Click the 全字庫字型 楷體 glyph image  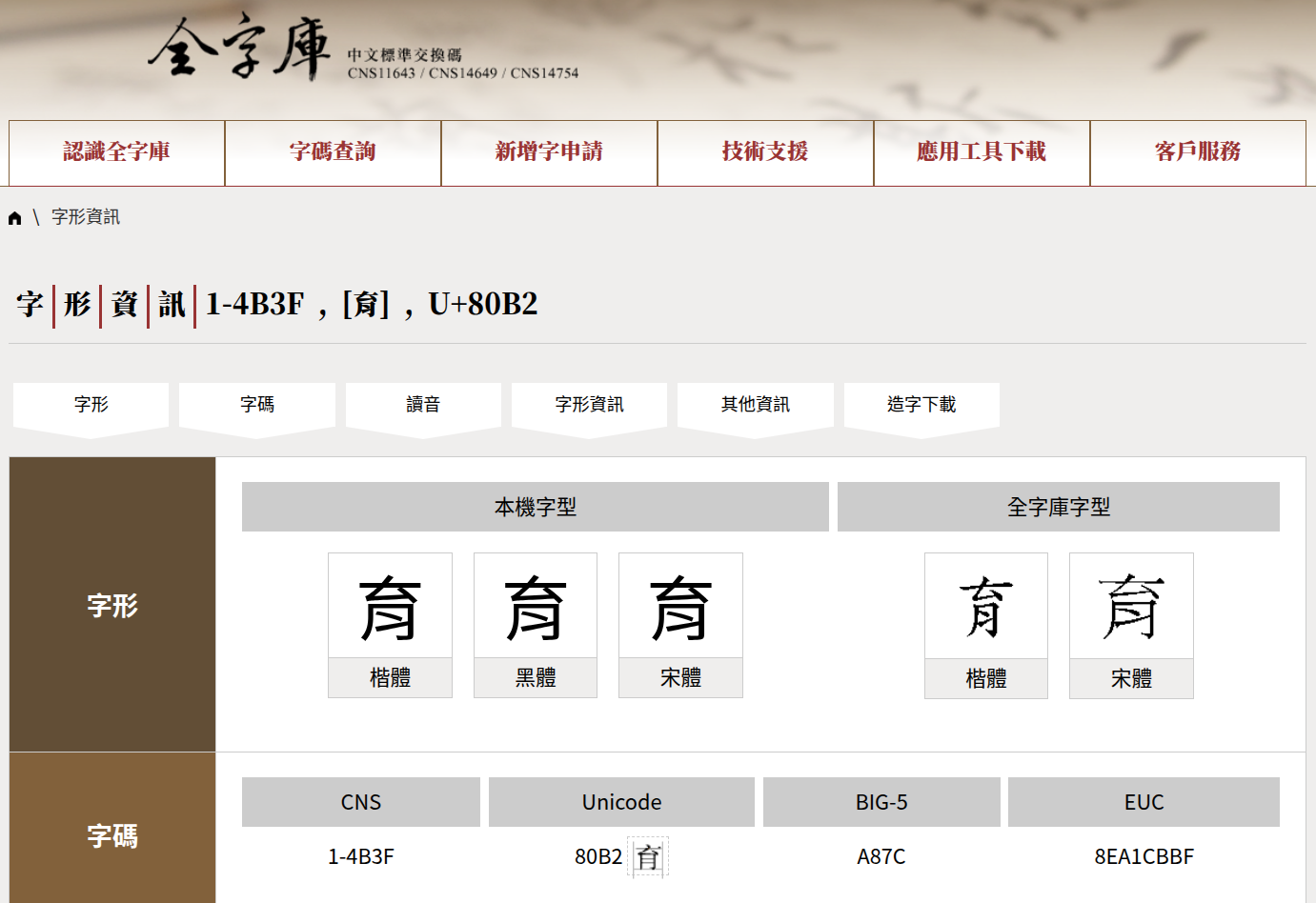[x=986, y=607]
